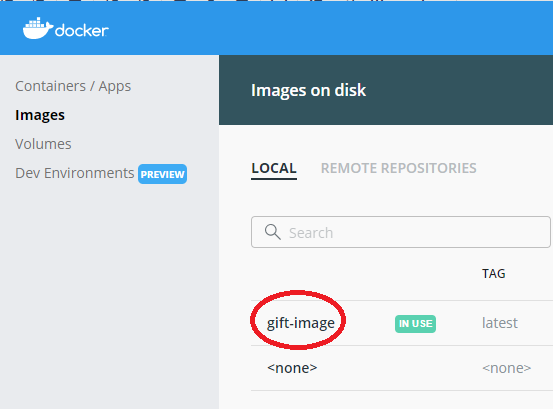Switch to the LOCAL tab
The image size is (554, 410).
tap(274, 168)
